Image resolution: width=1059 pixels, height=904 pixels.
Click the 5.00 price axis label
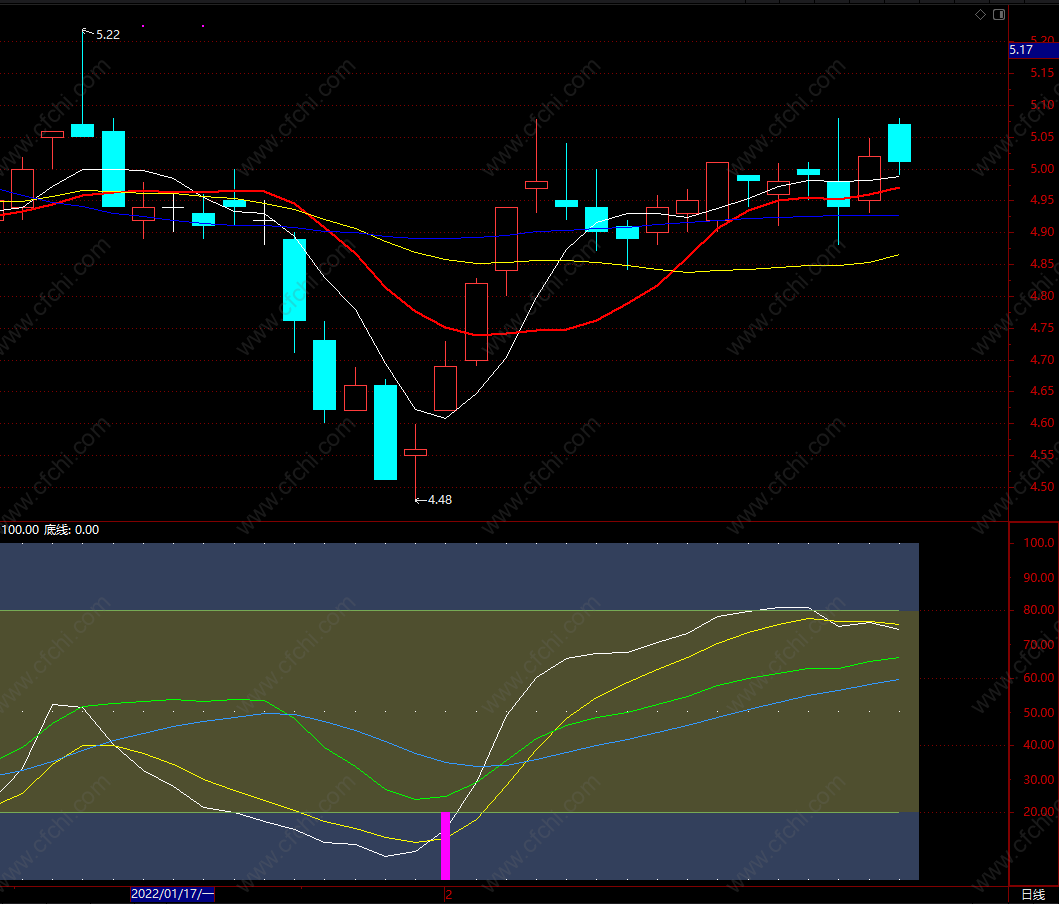click(1042, 169)
